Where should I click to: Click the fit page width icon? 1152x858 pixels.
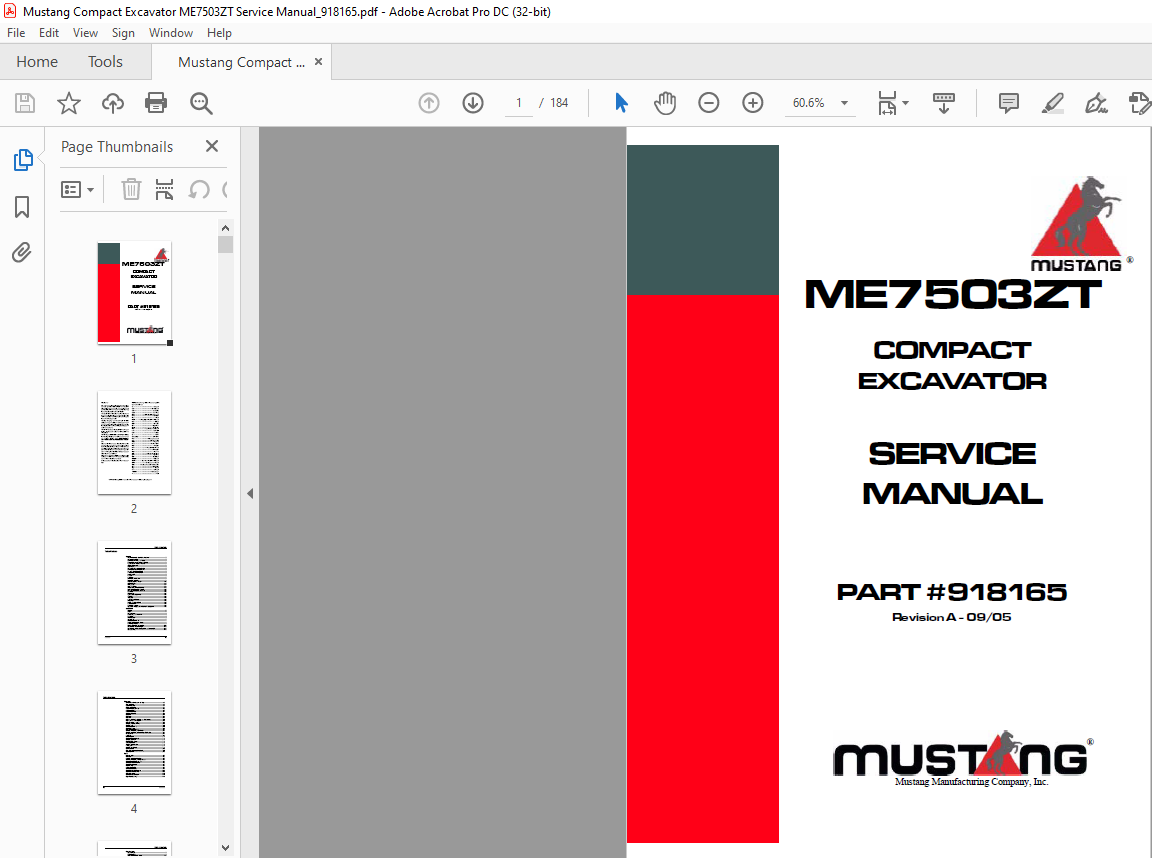click(x=888, y=103)
